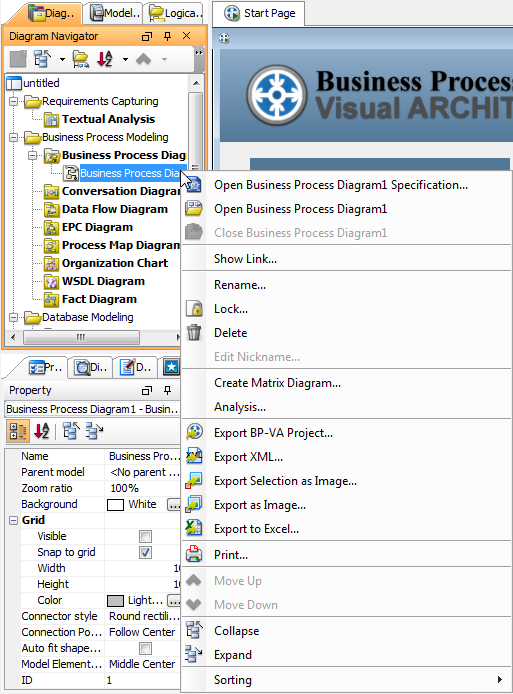Image resolution: width=513 pixels, height=694 pixels.
Task: Open Business Process Diagram1 Specification from context menu
Action: pos(340,185)
